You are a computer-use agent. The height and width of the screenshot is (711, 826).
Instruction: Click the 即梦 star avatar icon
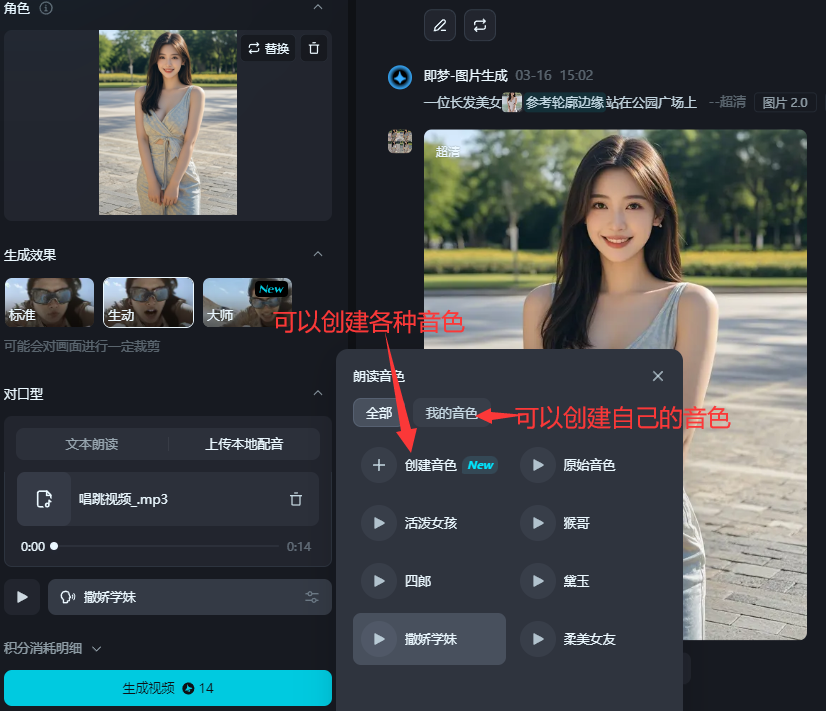click(400, 77)
